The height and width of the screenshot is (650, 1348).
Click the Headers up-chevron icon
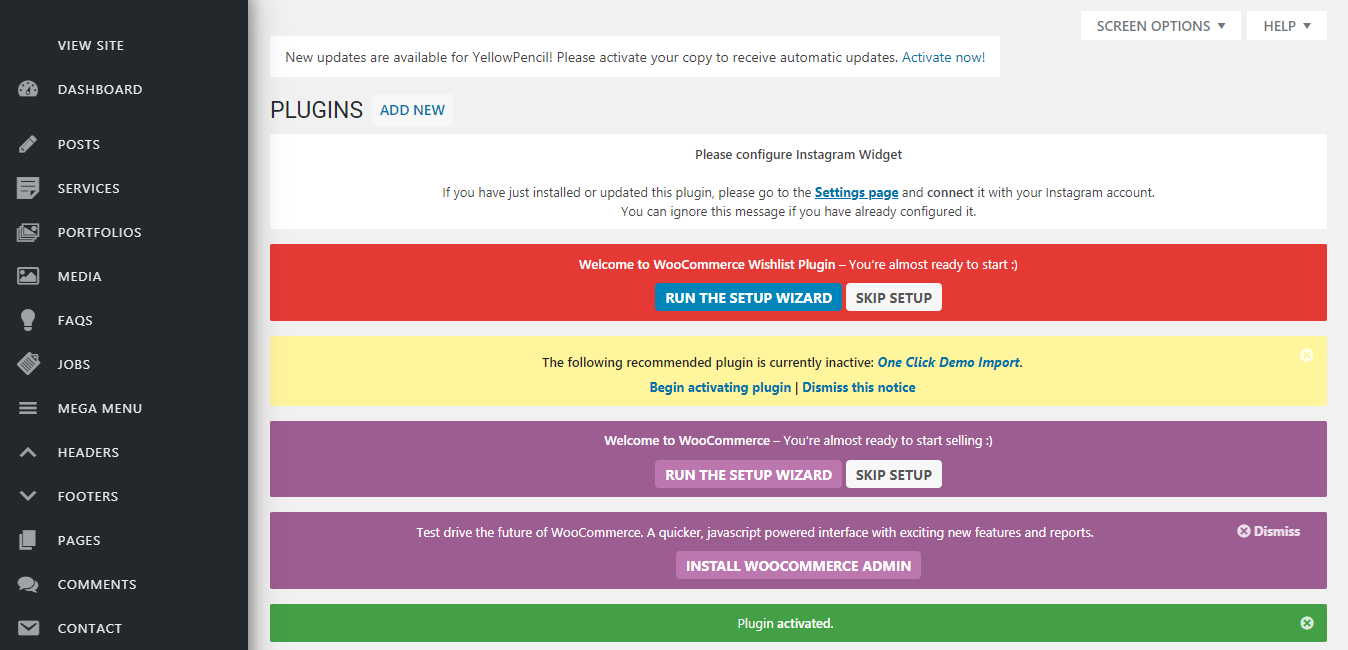[28, 452]
